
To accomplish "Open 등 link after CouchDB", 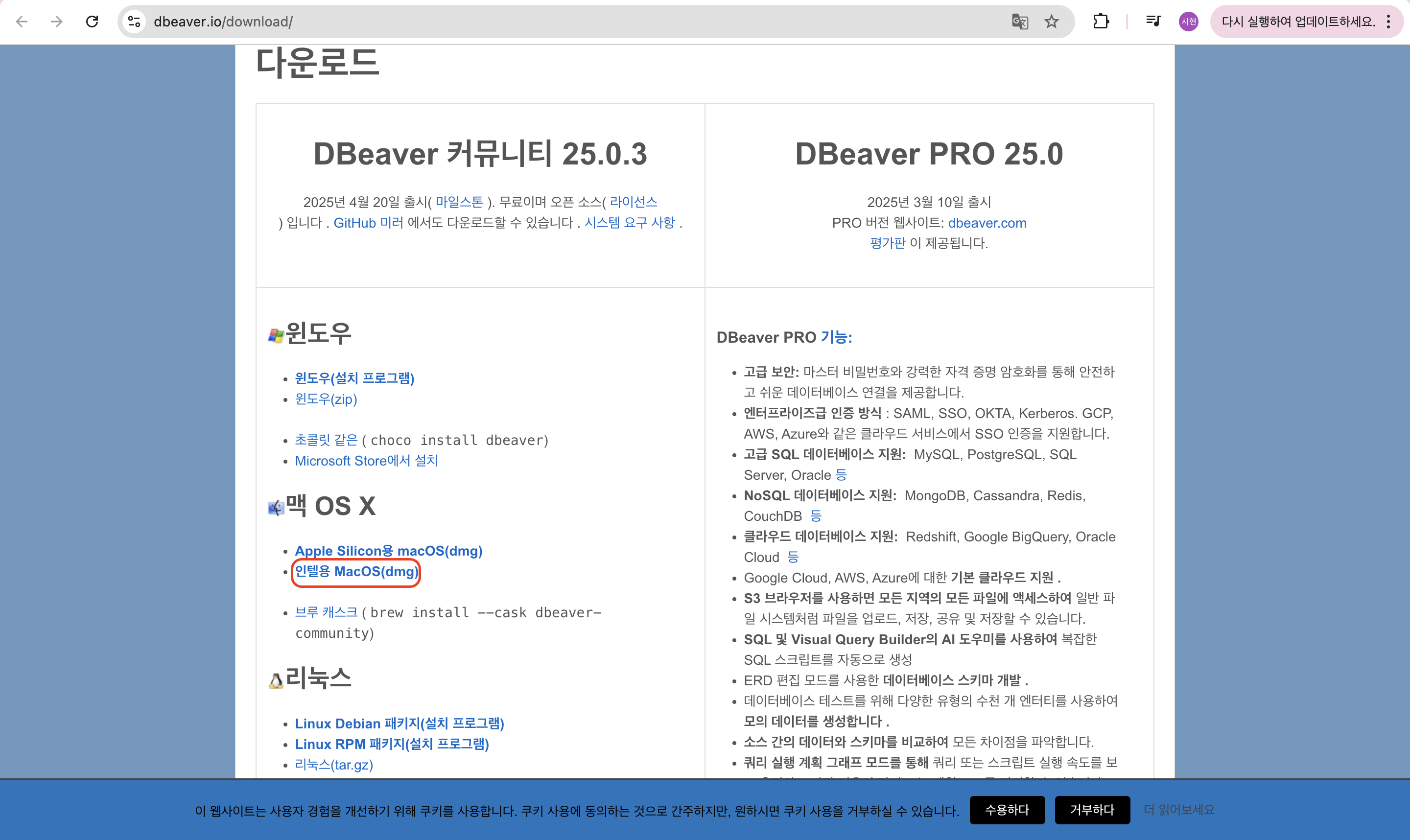I will coord(816,515).
